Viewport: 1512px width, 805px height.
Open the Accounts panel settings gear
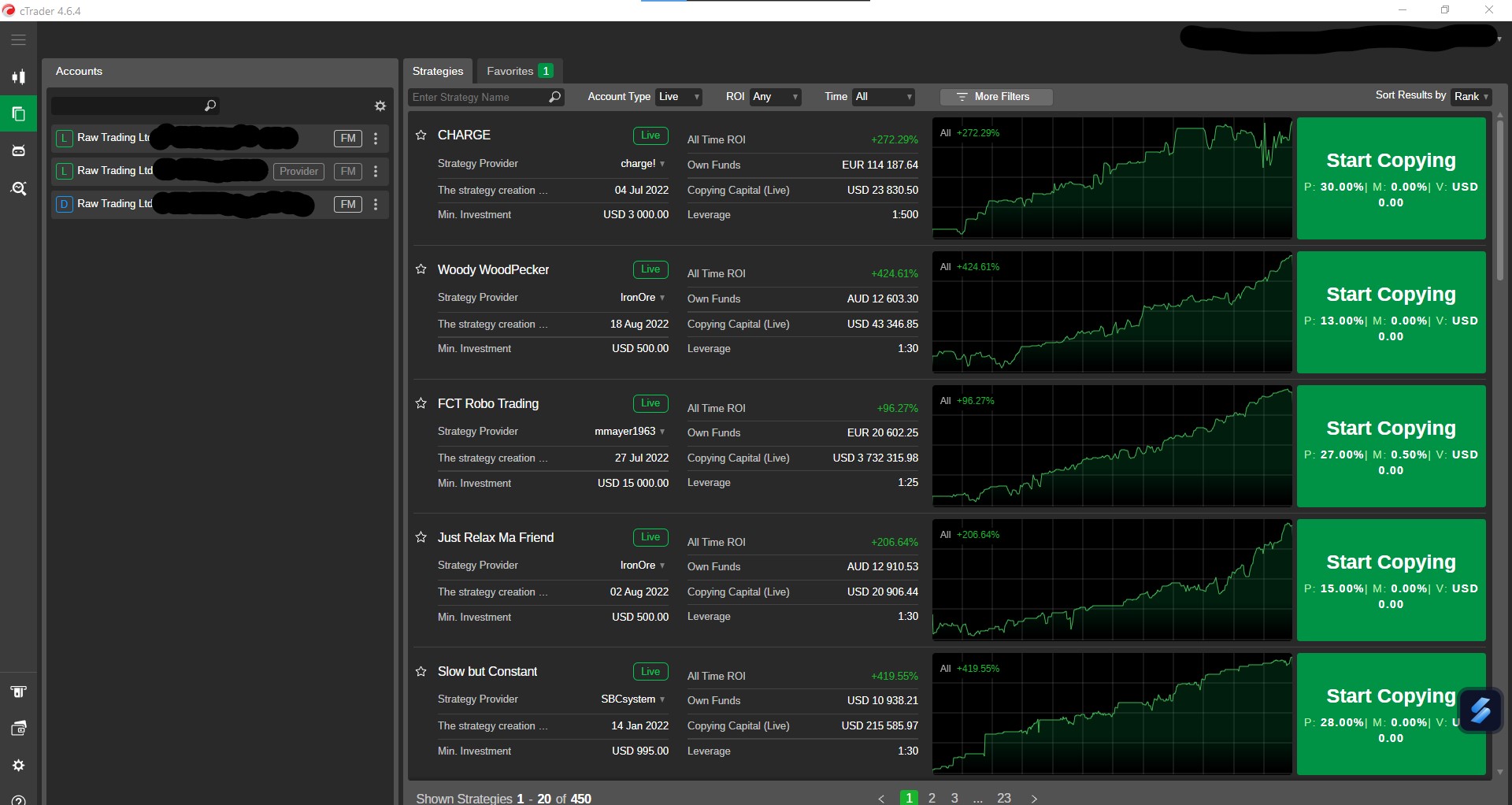point(380,106)
